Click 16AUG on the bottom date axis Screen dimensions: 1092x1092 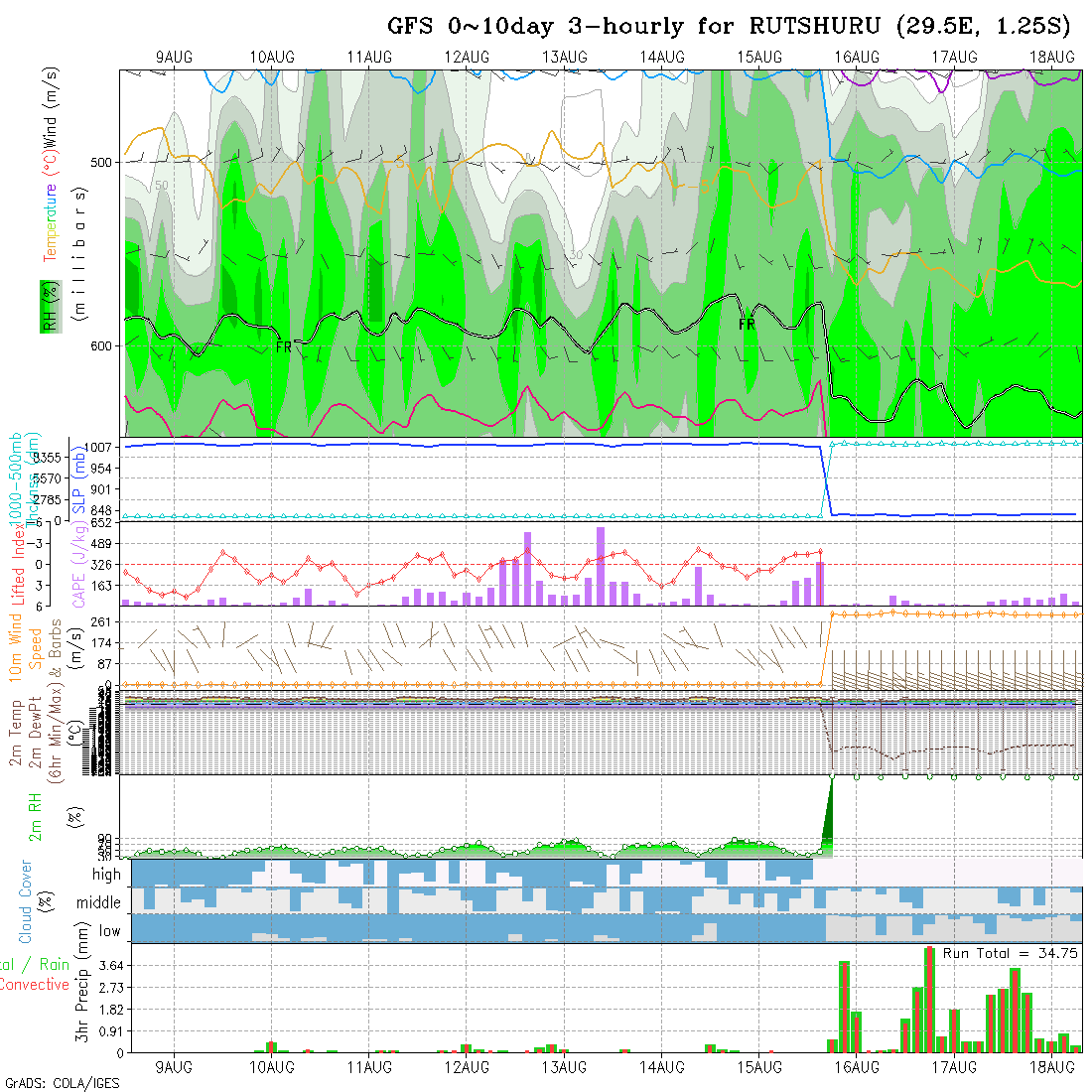[858, 1067]
